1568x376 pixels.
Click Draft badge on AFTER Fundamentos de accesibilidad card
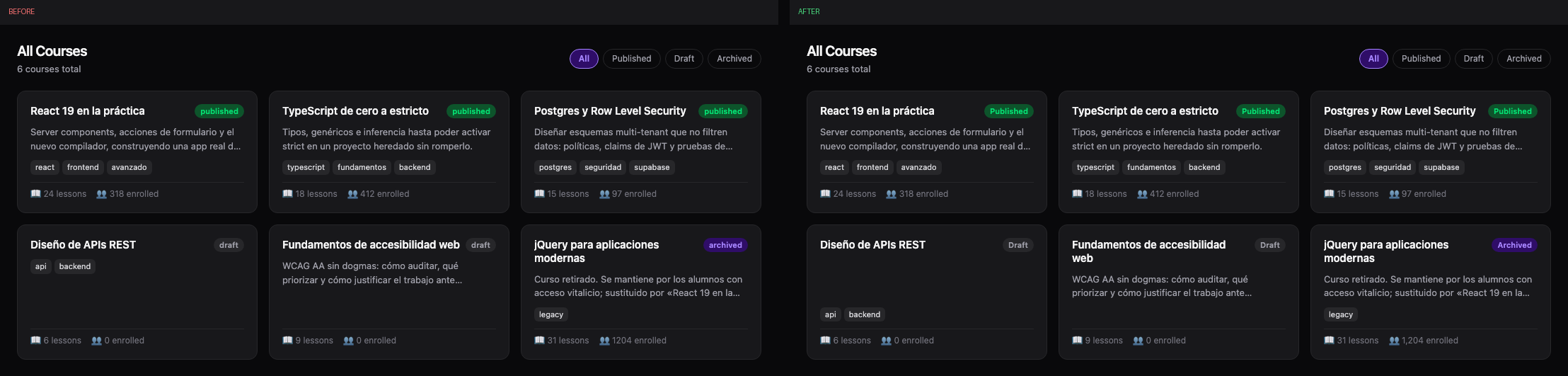point(1270,245)
